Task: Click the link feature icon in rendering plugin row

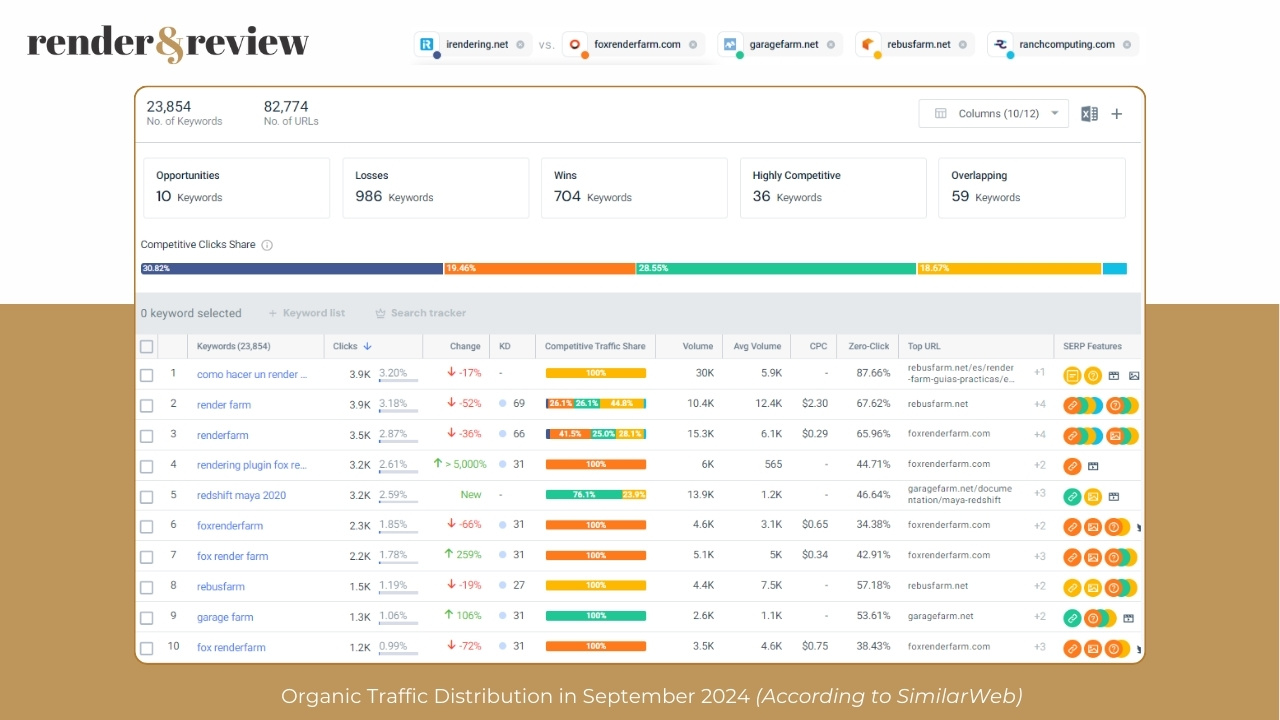Action: point(1072,465)
